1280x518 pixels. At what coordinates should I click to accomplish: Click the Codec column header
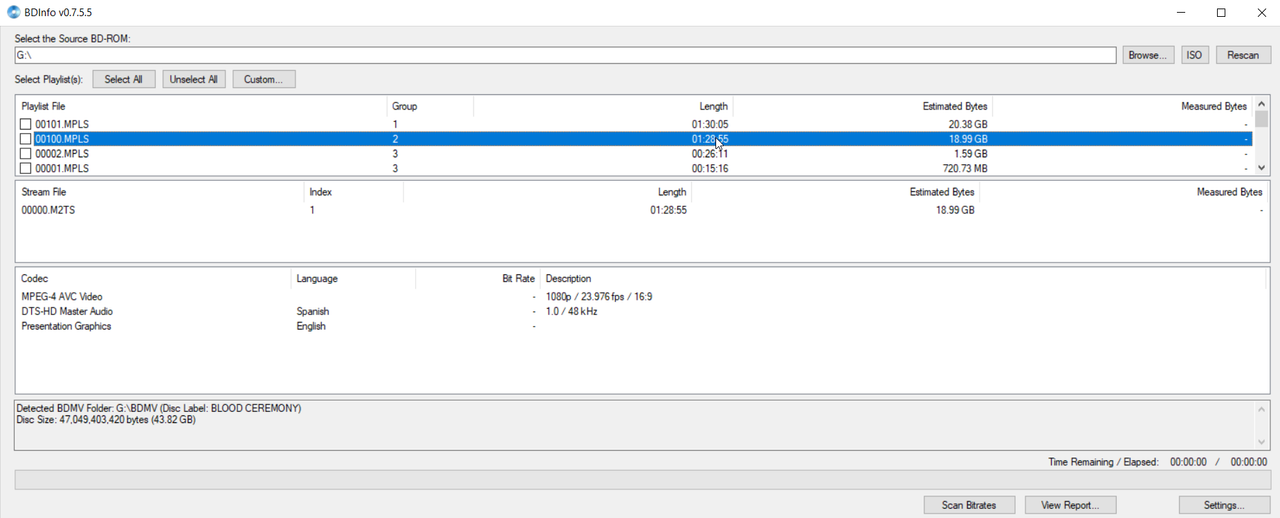pos(154,278)
